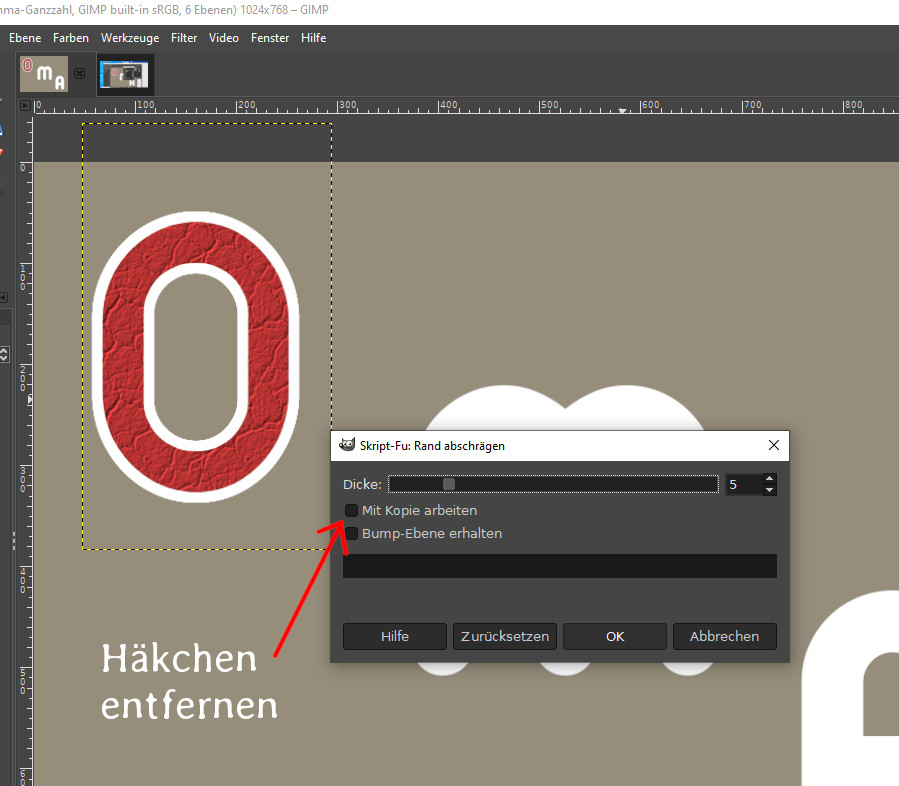Click the Zurücksetzen button
This screenshot has width=899, height=786.
(505, 636)
